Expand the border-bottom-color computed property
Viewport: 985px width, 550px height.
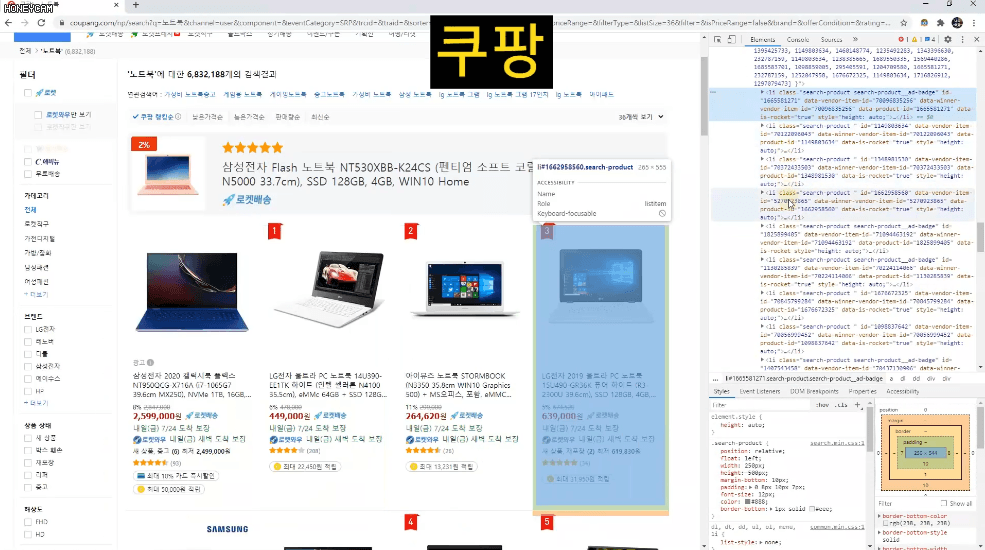(x=879, y=516)
